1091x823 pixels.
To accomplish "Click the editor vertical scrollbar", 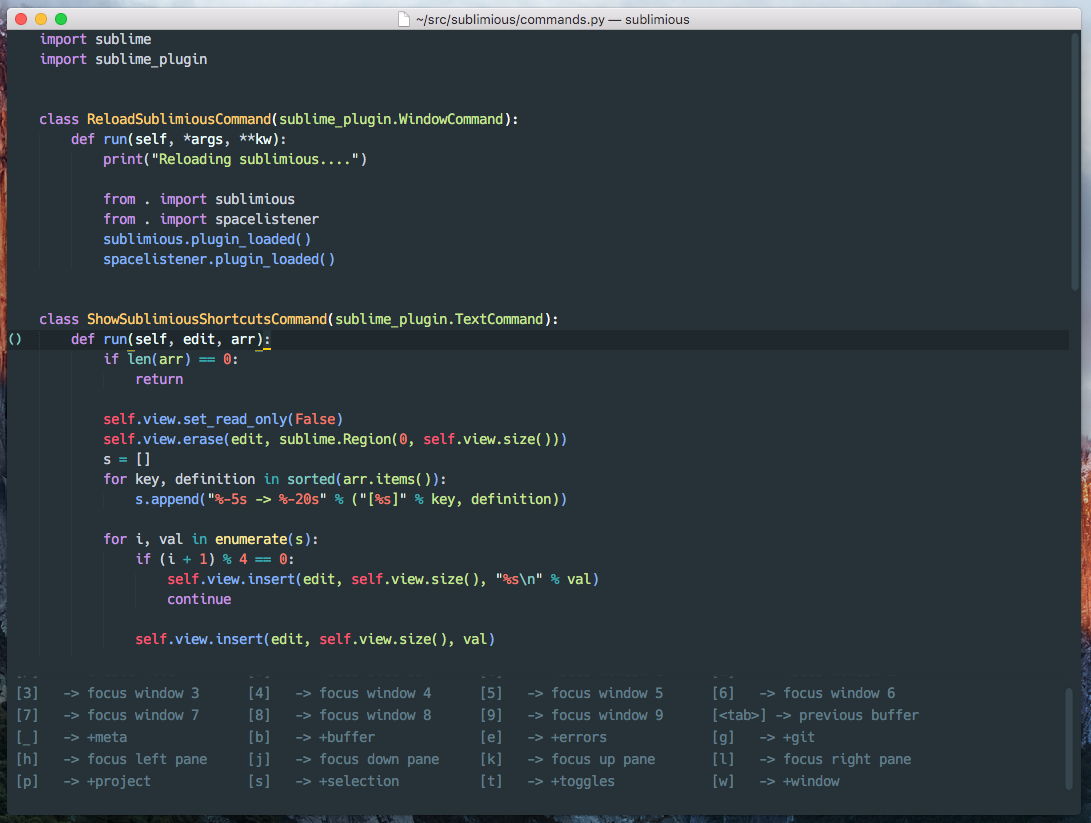I will tap(1075, 161).
